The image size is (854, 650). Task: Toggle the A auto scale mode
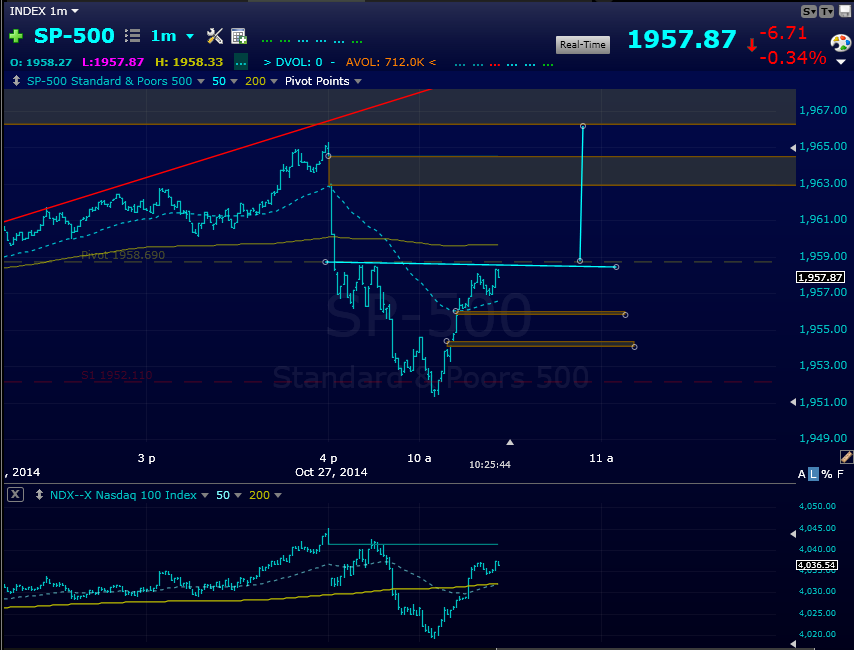click(x=801, y=474)
